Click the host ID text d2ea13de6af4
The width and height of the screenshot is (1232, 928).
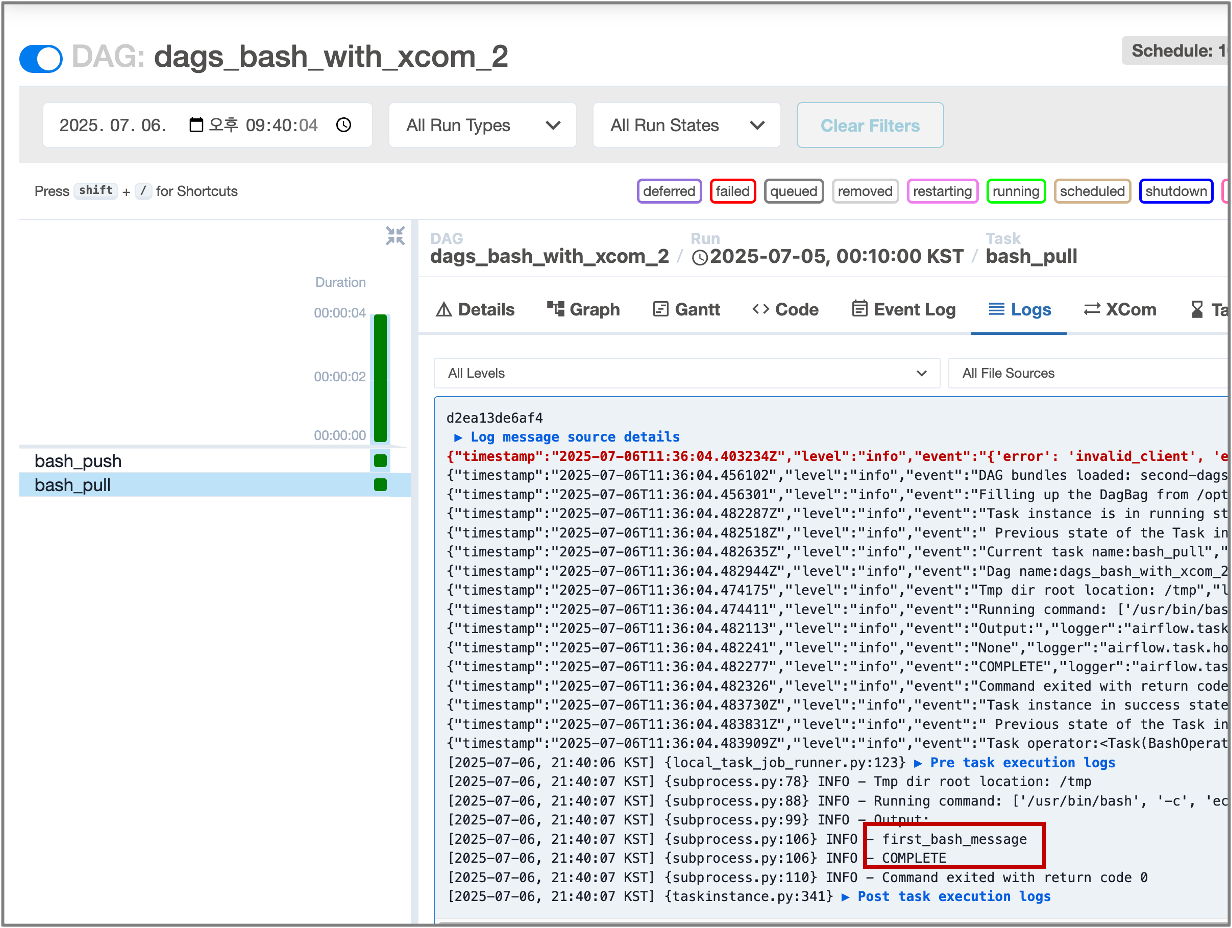tap(494, 418)
